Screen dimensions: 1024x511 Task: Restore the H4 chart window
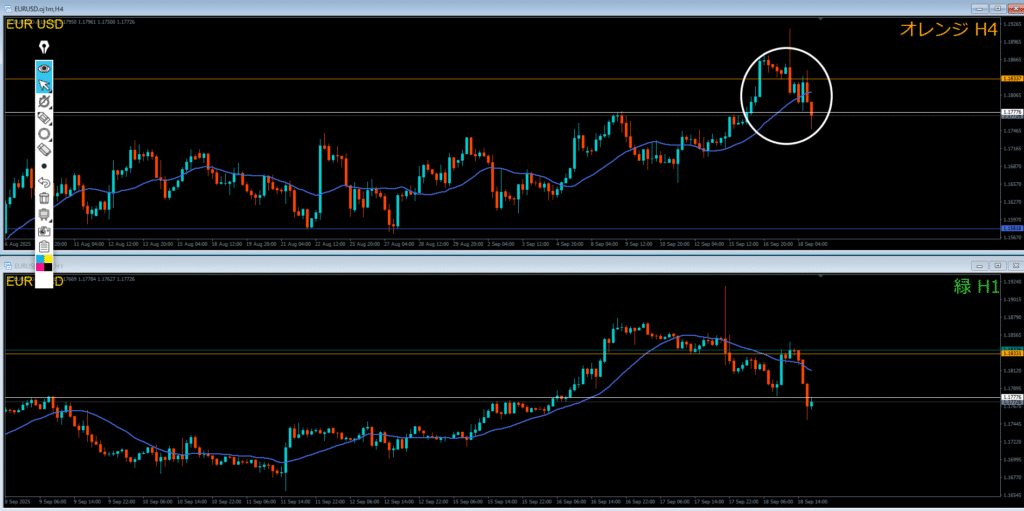click(x=997, y=8)
